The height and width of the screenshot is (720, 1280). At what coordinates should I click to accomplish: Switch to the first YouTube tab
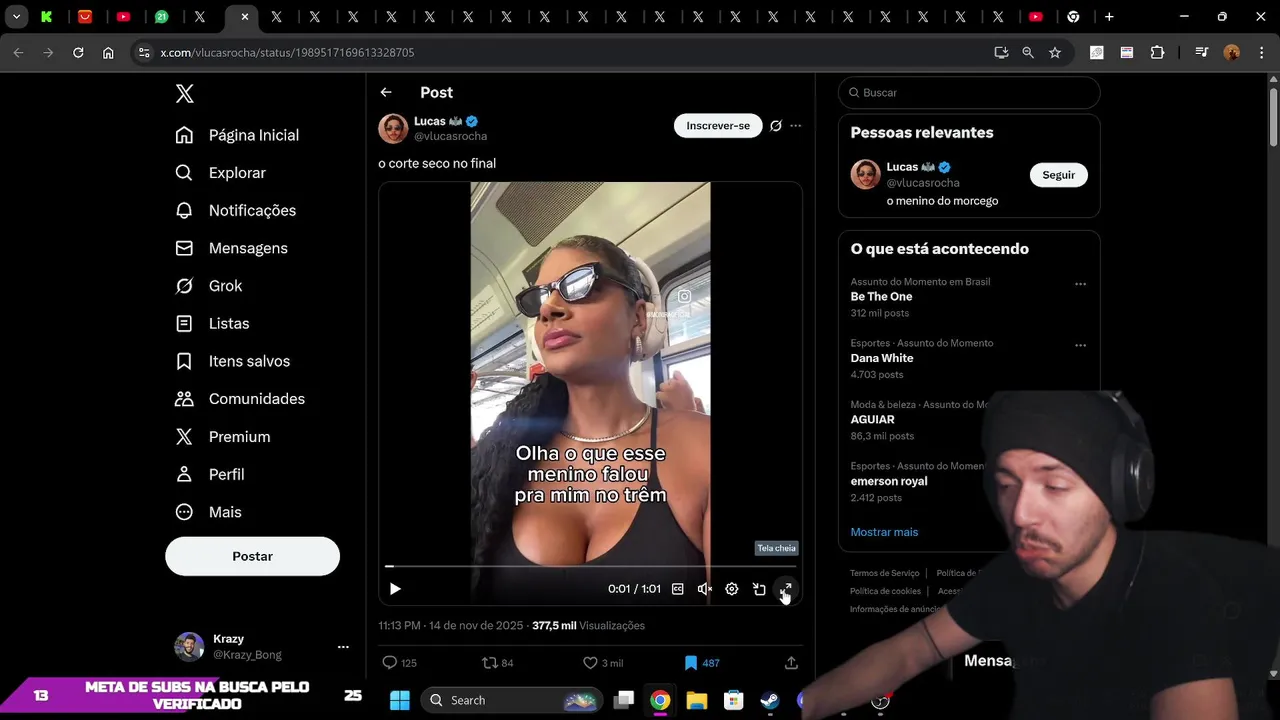click(123, 16)
